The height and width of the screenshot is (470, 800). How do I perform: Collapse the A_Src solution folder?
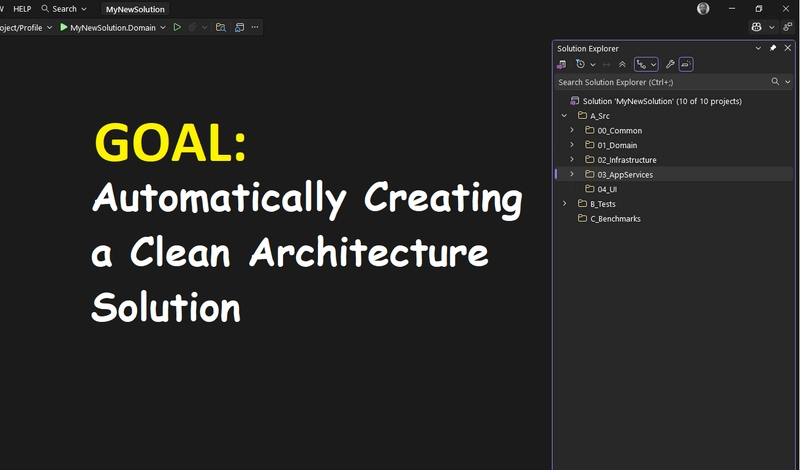tap(564, 116)
